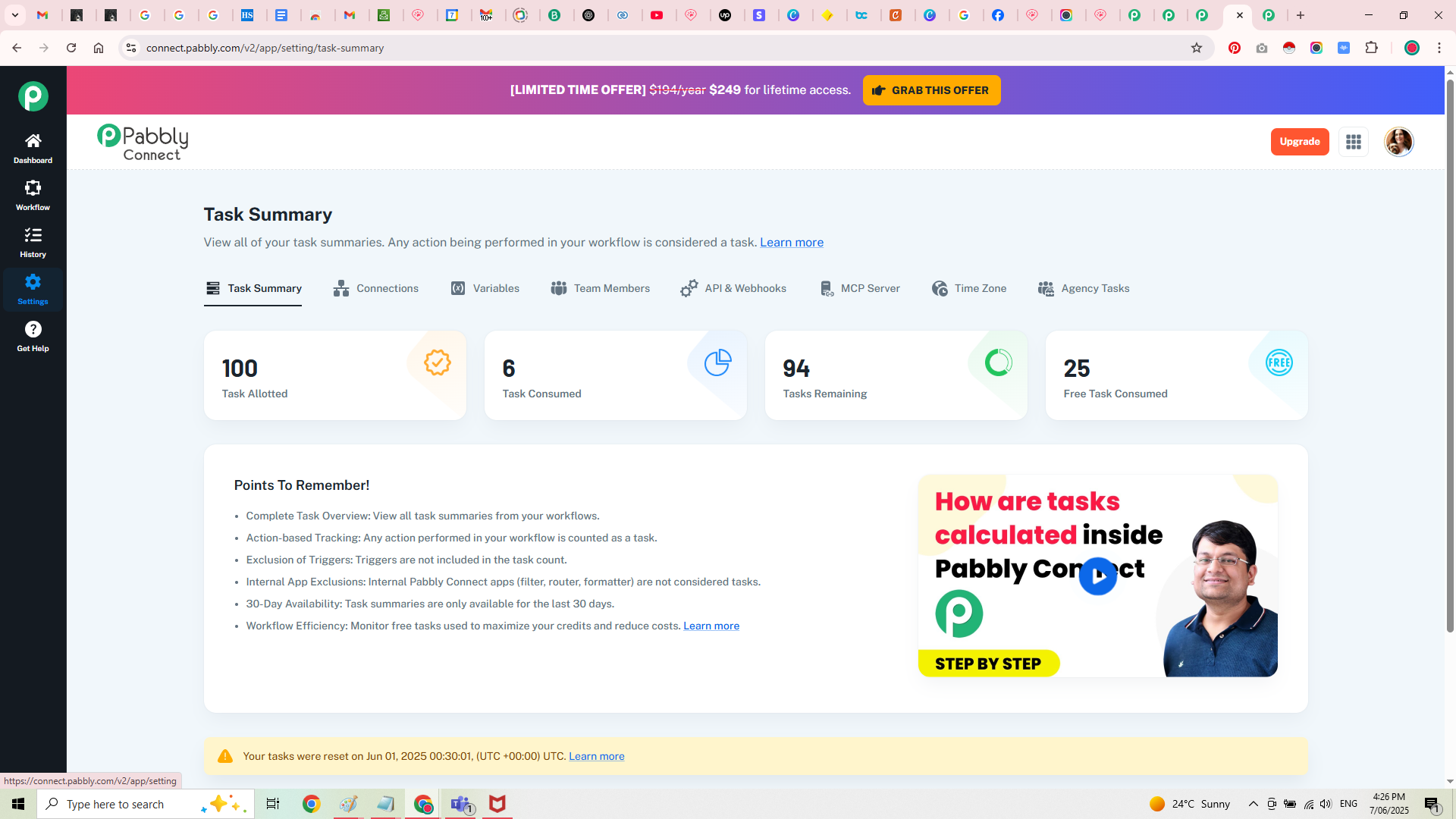Click the GRAB THIS OFFER button

[x=931, y=90]
